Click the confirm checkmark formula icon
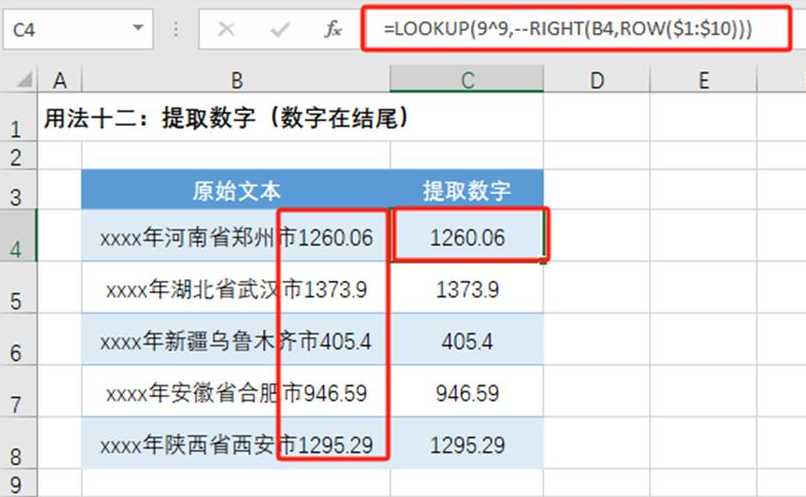Viewport: 806px width, 497px height. [x=280, y=29]
